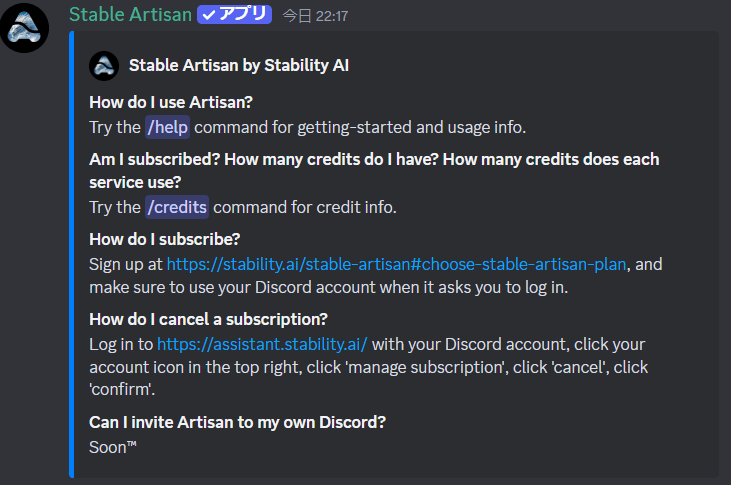731x485 pixels.
Task: Click the 'command for credit info' text
Action: point(305,207)
